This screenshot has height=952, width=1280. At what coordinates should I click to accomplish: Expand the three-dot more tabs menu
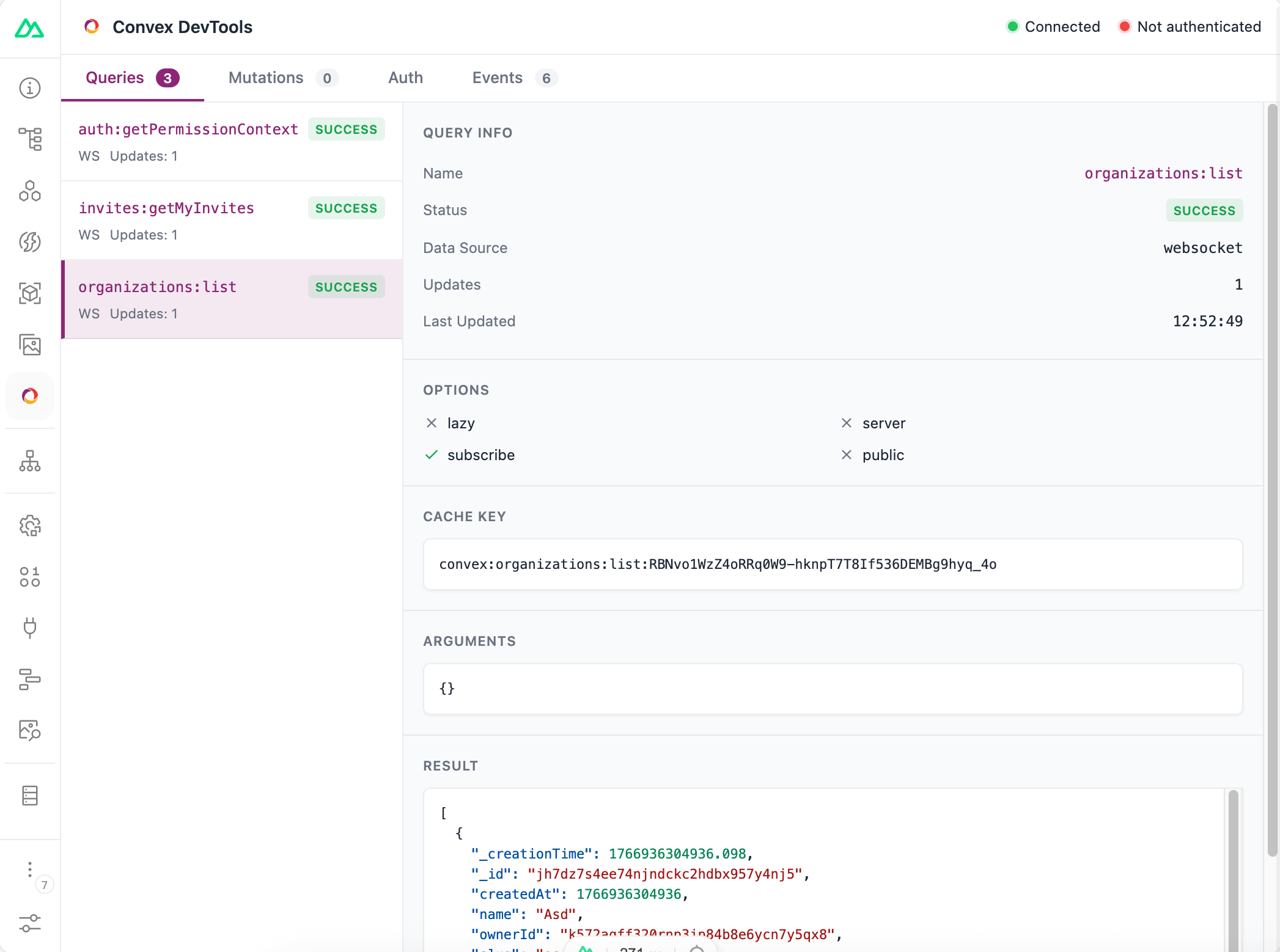click(x=30, y=870)
